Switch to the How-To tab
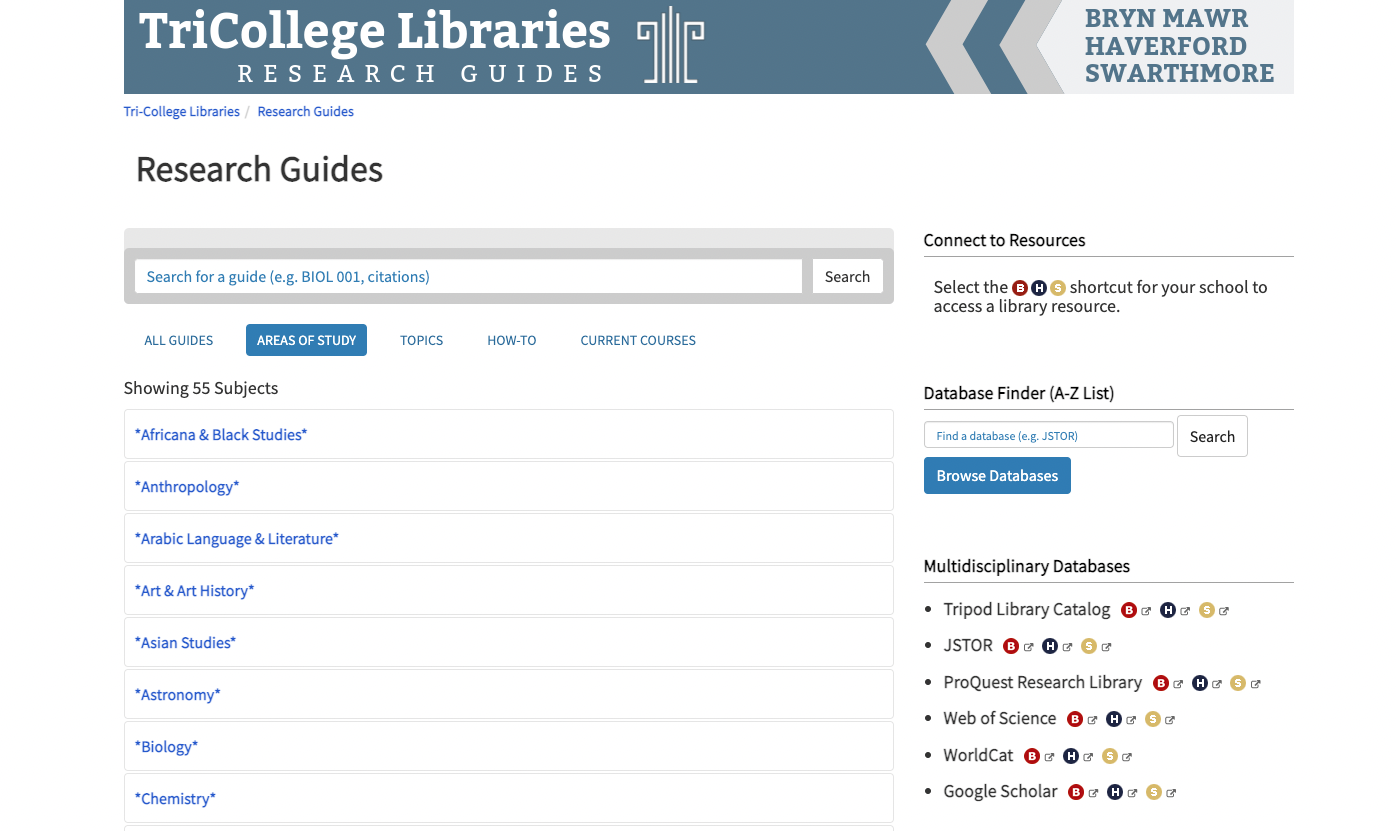The image size is (1396, 831). click(512, 340)
